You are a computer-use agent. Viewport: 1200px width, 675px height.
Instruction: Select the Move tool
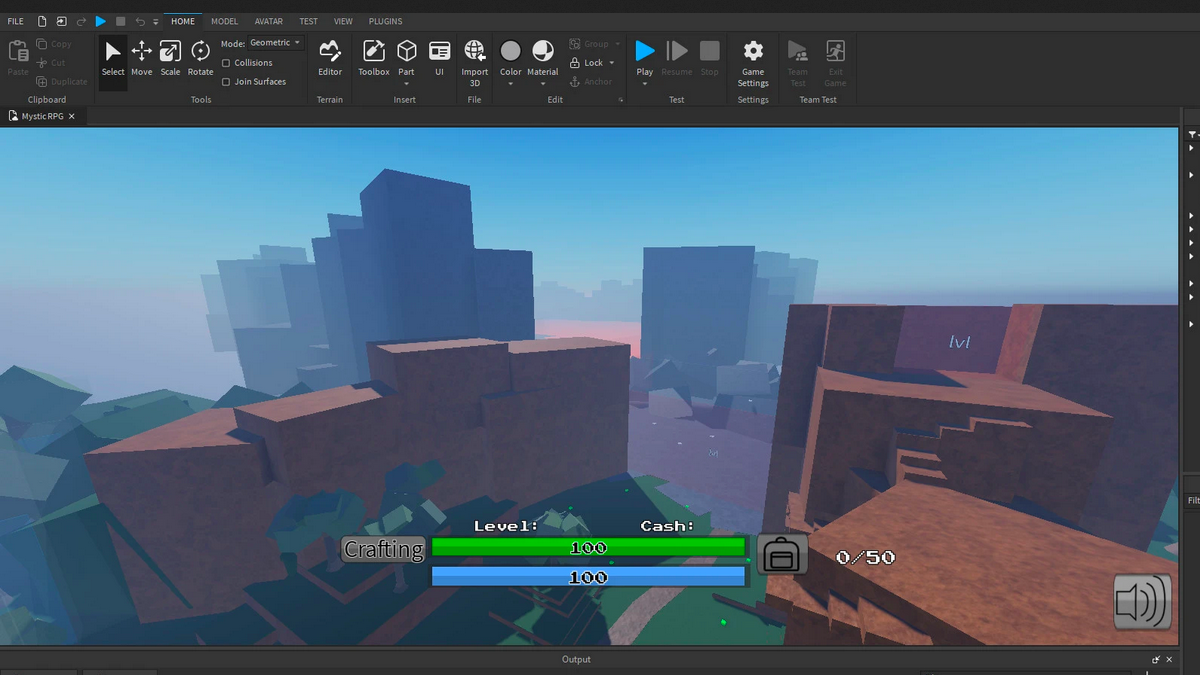coord(142,57)
